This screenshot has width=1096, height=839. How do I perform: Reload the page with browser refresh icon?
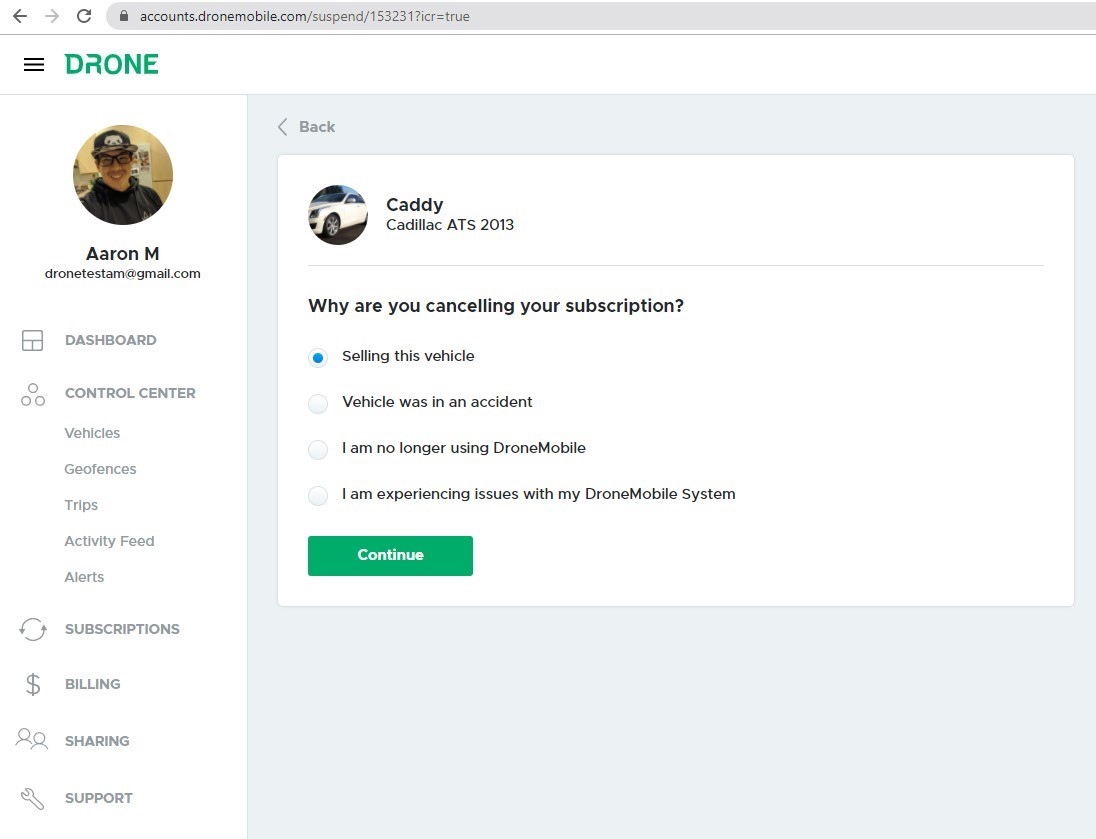pos(84,16)
